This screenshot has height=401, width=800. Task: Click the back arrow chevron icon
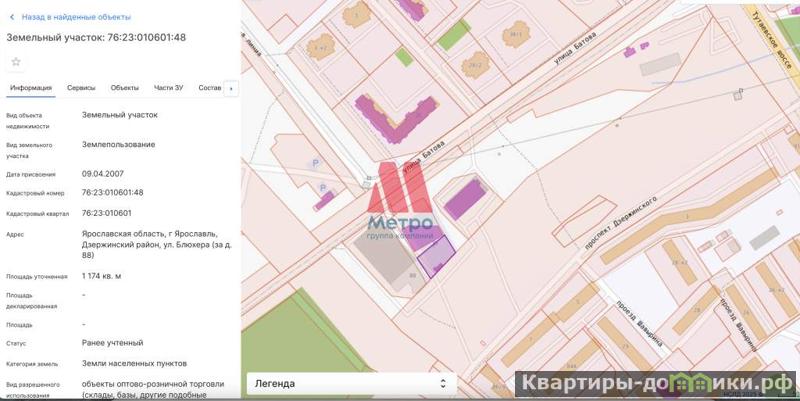12,17
